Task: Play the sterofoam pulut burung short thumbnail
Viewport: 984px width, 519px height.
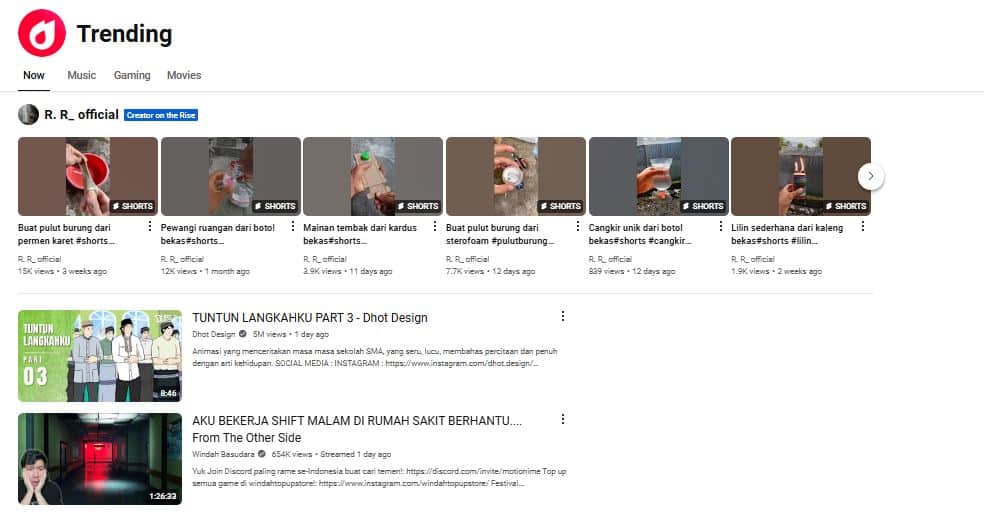Action: coord(516,176)
